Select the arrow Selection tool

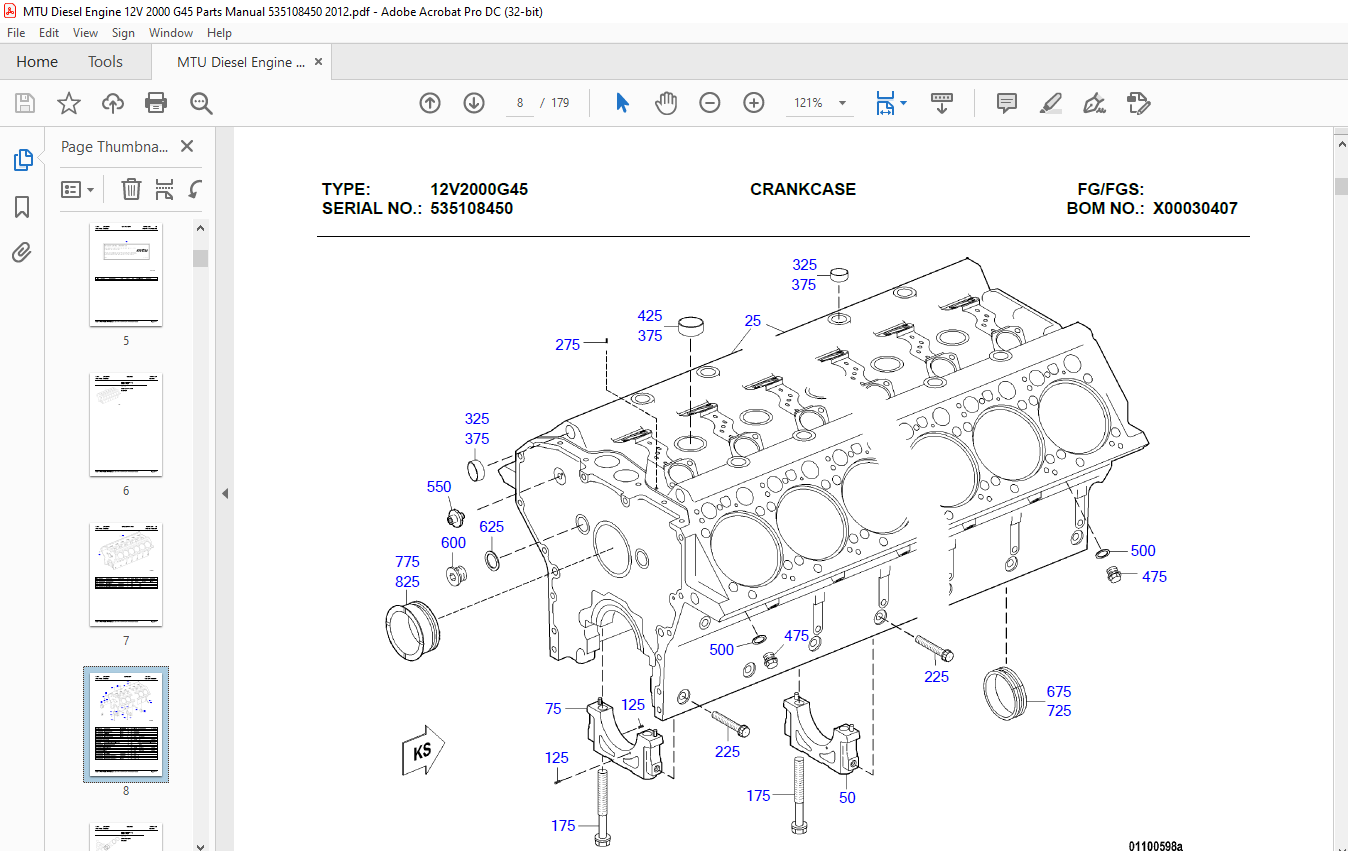622,102
